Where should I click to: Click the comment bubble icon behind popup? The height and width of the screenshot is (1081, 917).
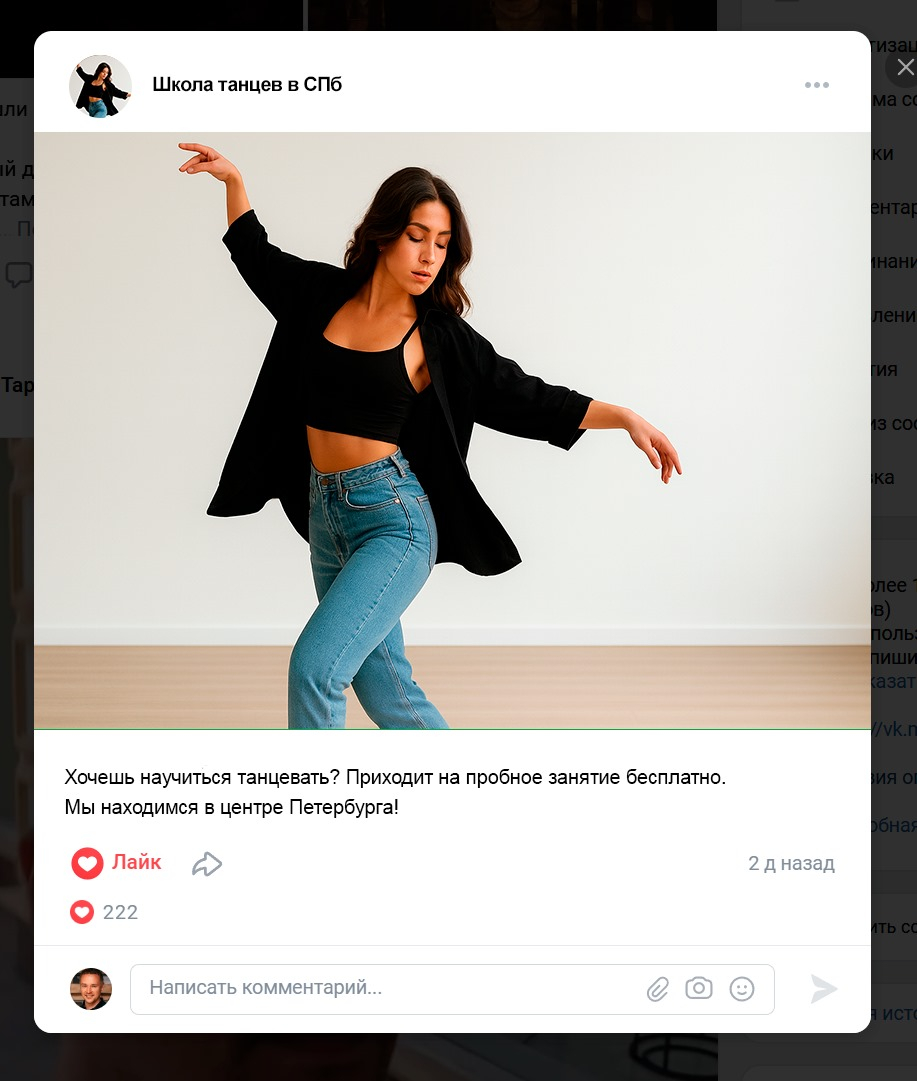point(18,274)
